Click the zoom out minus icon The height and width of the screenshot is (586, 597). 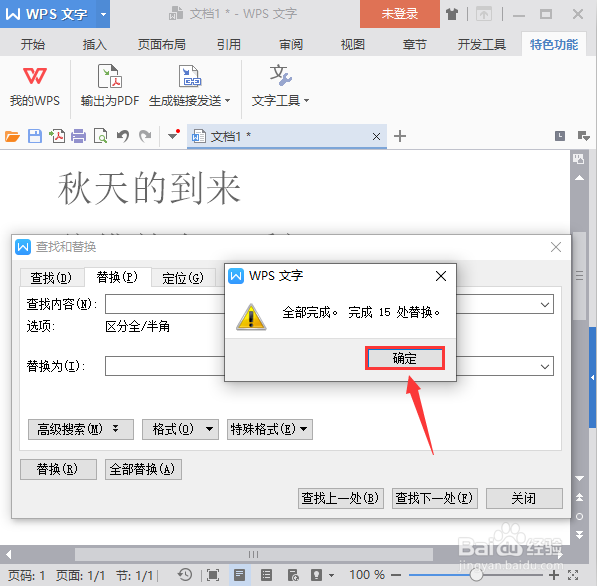tap(396, 575)
